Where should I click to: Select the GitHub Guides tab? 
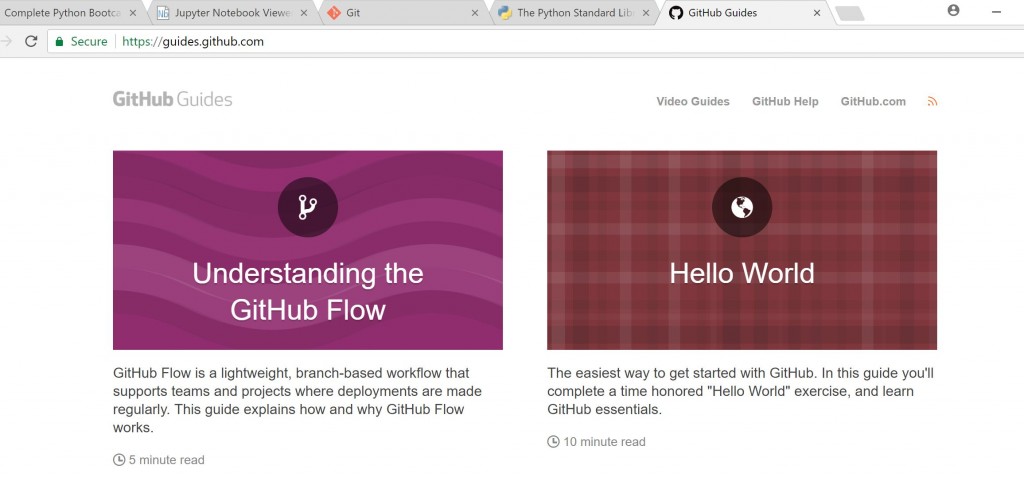[746, 13]
